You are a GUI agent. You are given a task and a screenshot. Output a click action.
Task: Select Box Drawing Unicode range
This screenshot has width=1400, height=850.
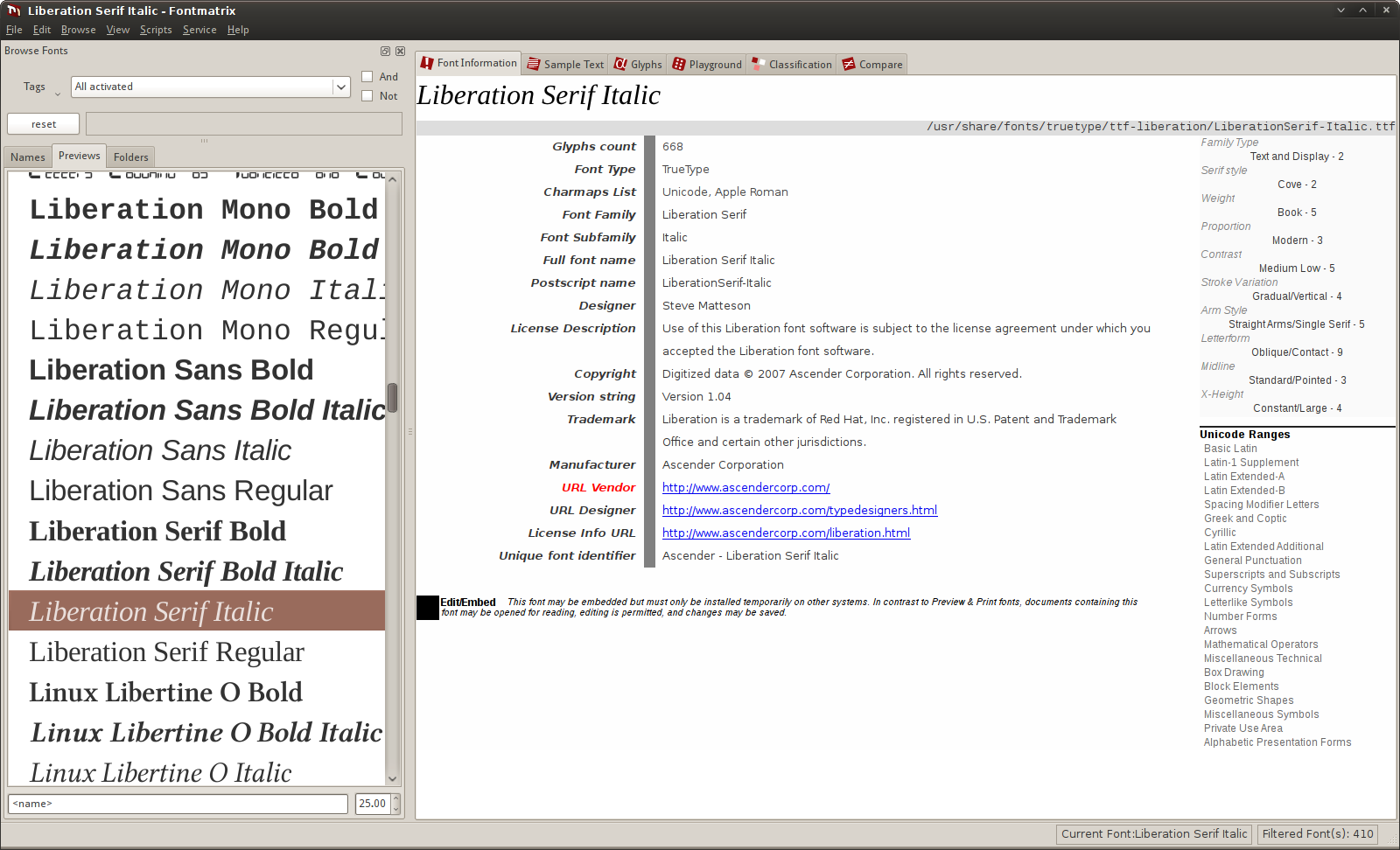(1234, 672)
